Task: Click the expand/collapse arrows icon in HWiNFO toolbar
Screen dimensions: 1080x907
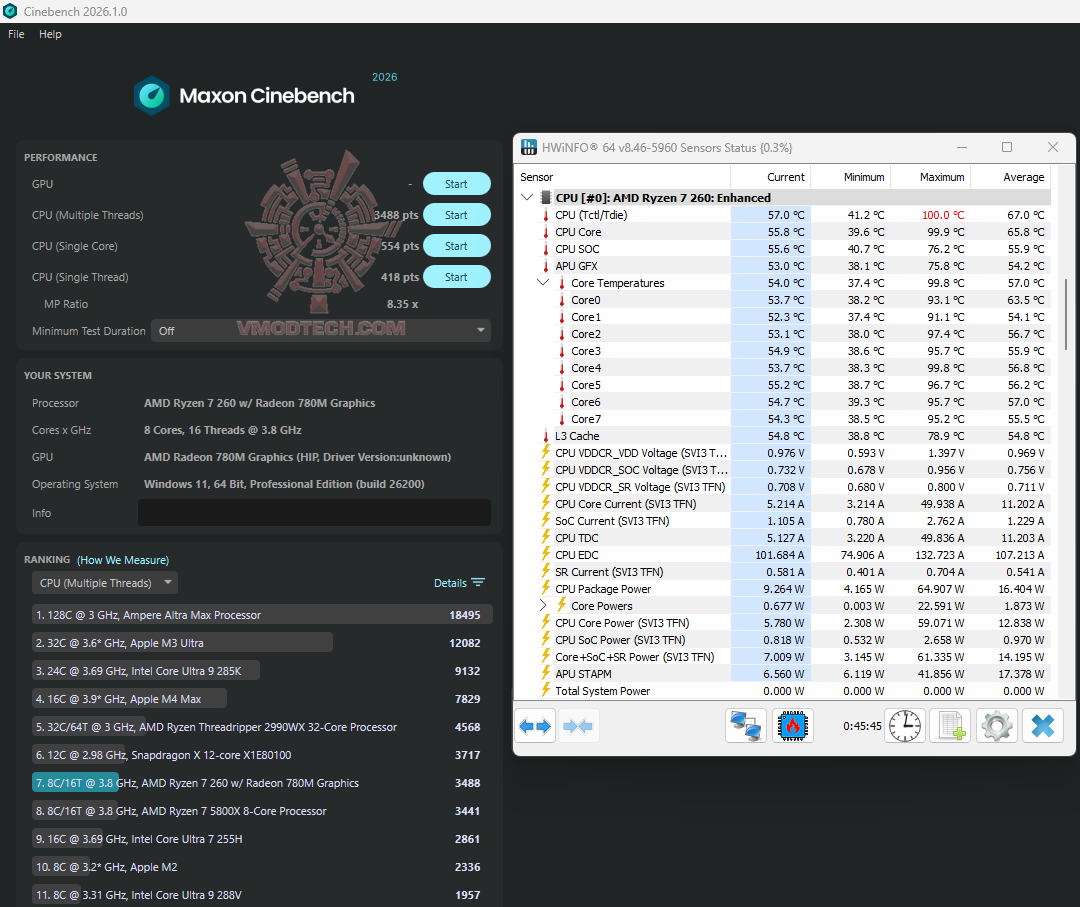Action: click(x=535, y=726)
